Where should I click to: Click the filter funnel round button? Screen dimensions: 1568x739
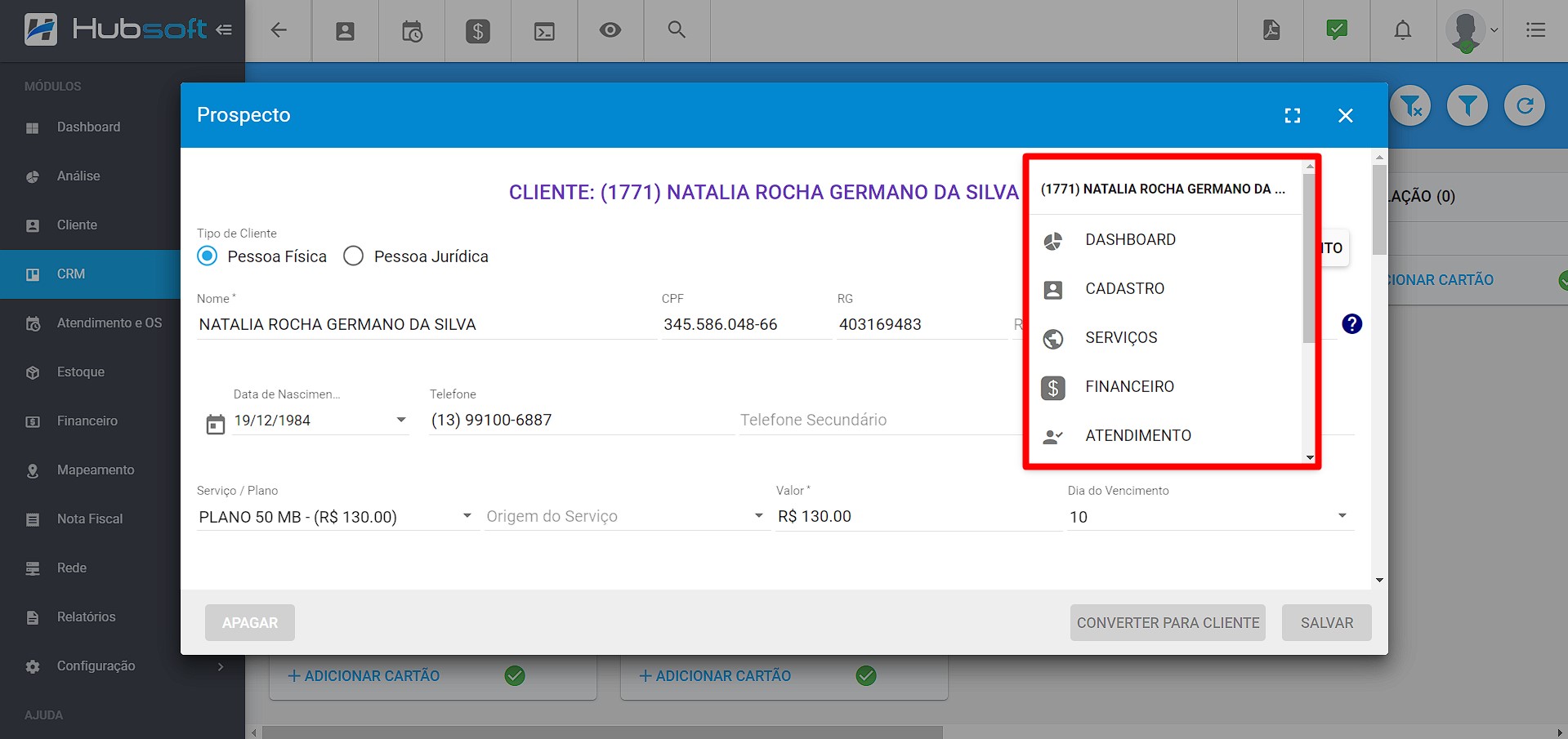(x=1467, y=105)
